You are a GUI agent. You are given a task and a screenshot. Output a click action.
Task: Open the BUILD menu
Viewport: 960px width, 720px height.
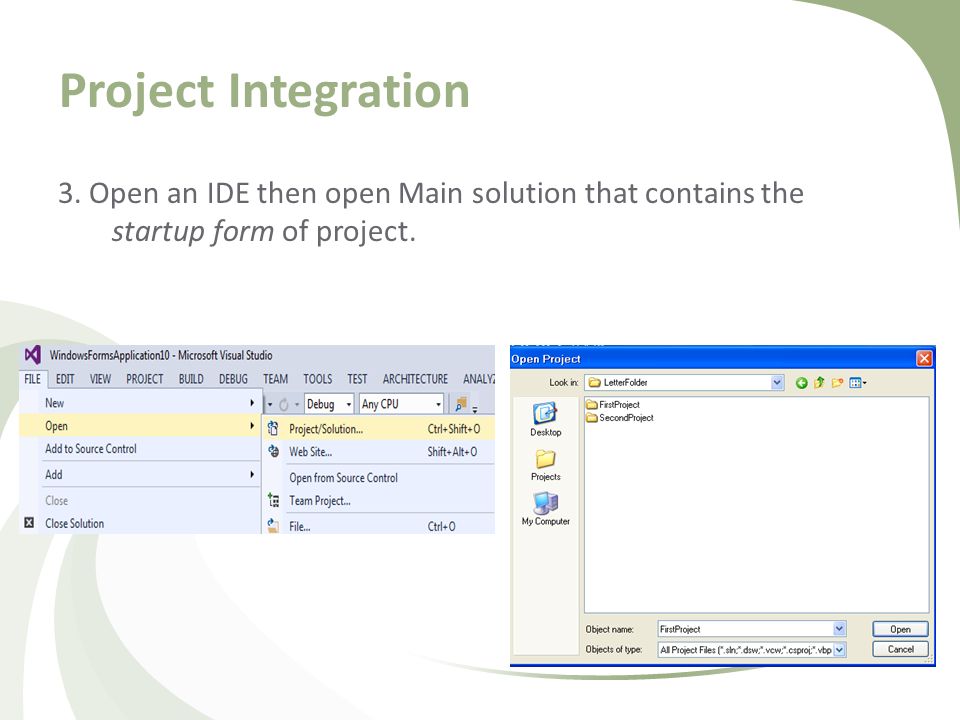[191, 379]
